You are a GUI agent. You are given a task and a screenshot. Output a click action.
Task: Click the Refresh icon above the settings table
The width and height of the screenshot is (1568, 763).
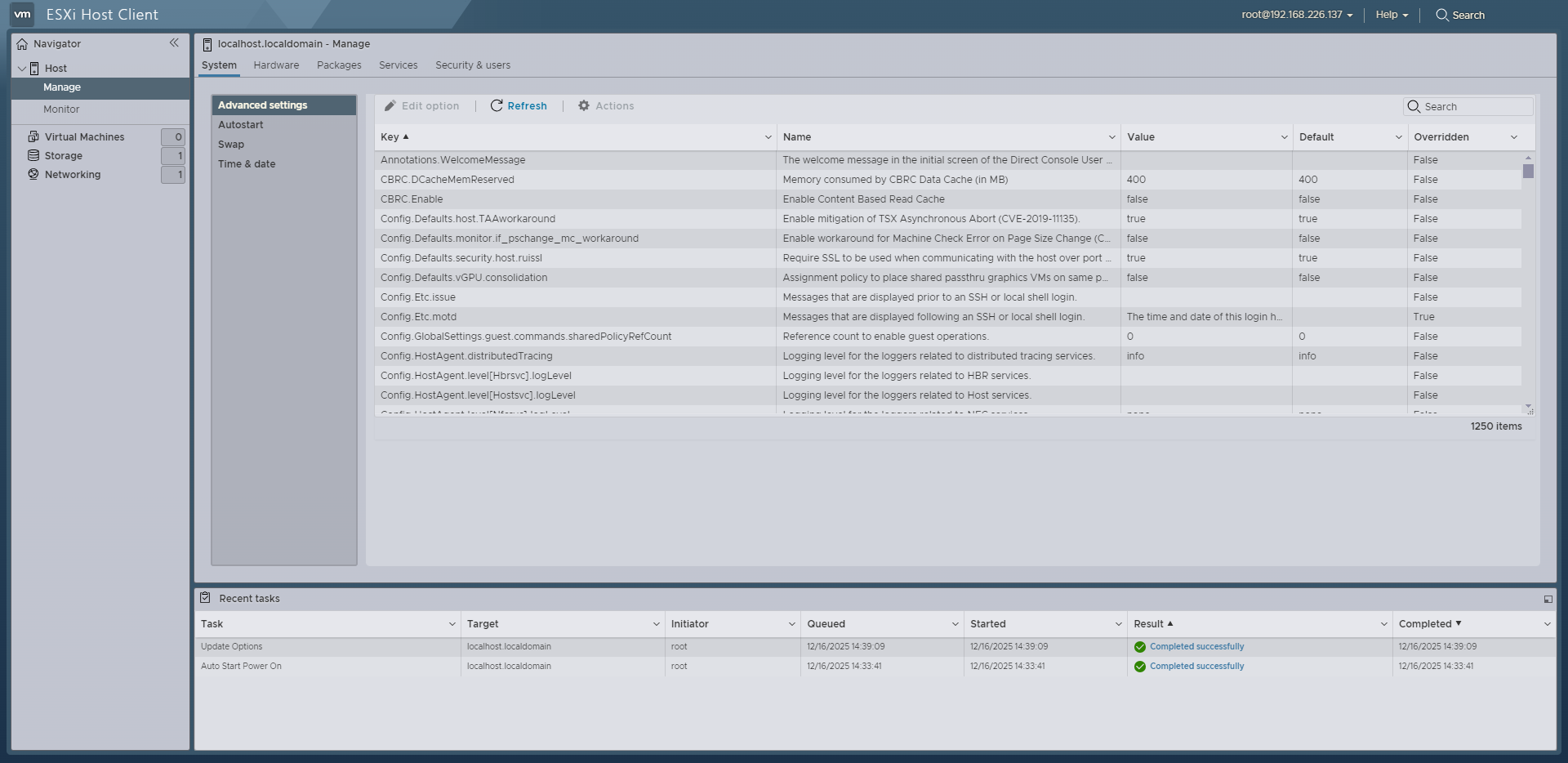(496, 105)
